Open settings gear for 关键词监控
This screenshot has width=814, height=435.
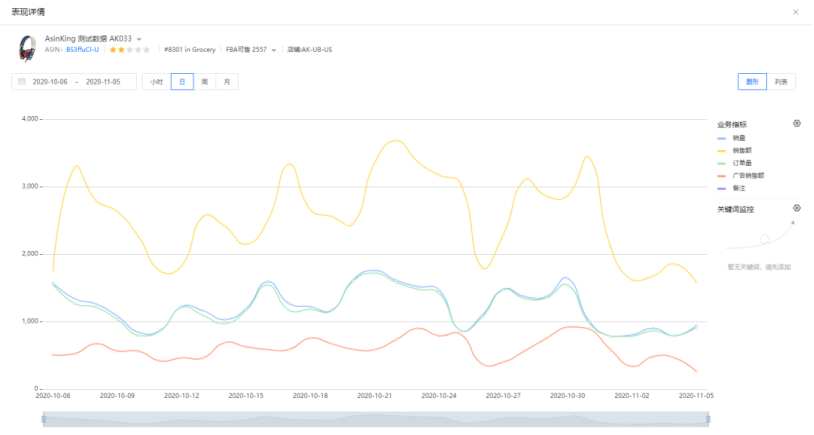coord(796,208)
